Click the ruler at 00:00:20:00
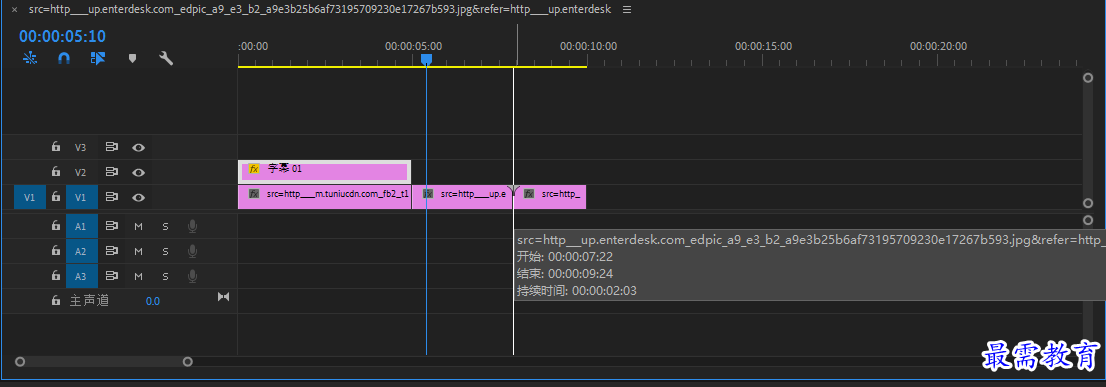This screenshot has height=387, width=1106. (x=938, y=47)
